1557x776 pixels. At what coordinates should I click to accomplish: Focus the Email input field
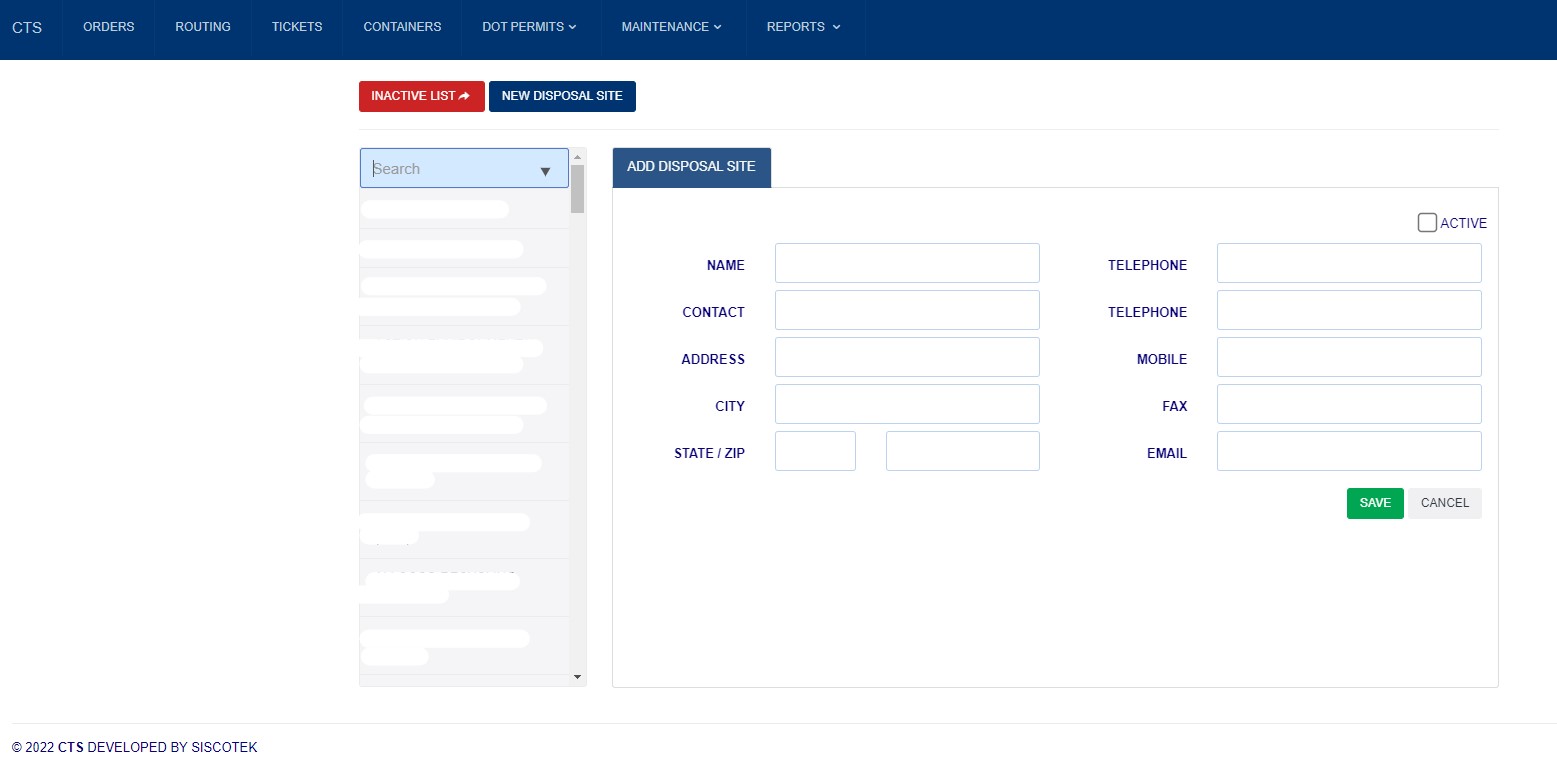coord(1348,451)
